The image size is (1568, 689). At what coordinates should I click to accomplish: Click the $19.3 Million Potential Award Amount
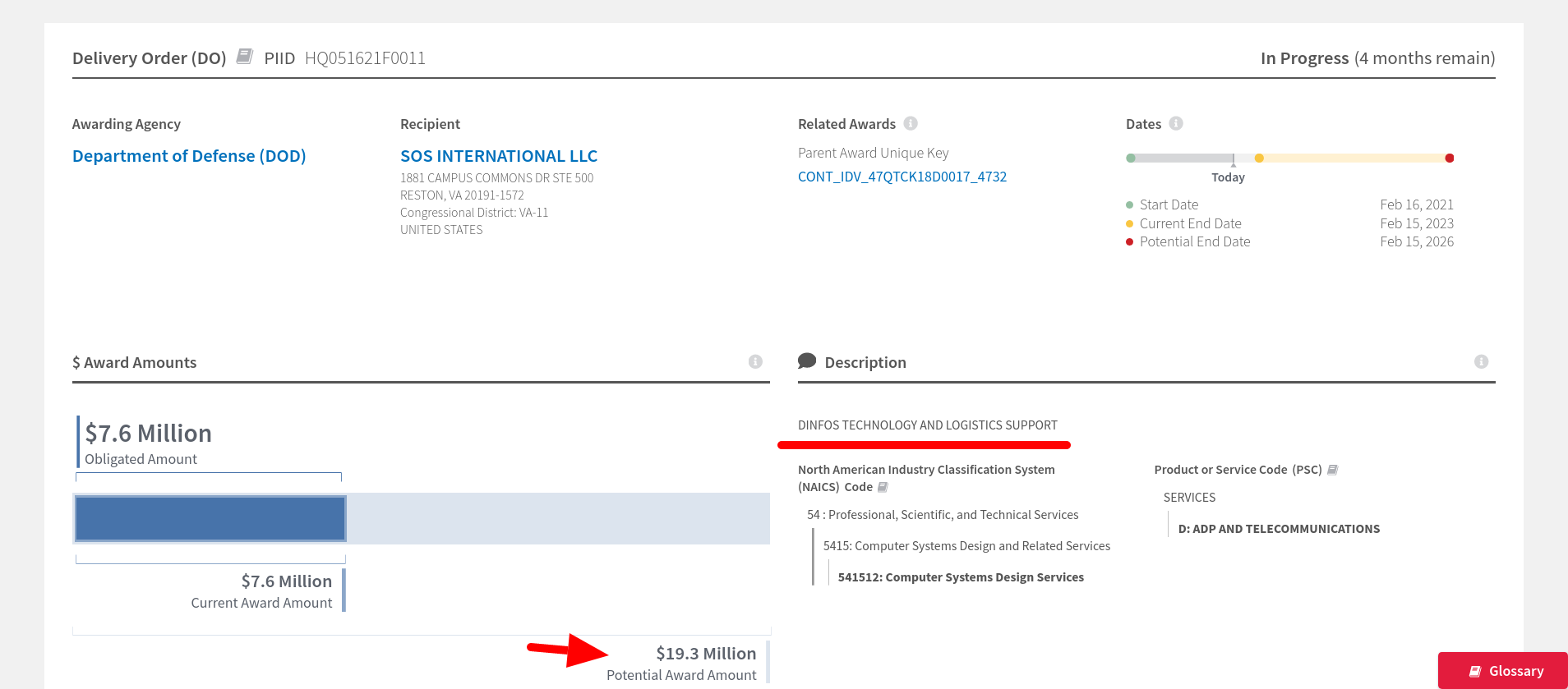[x=706, y=654]
